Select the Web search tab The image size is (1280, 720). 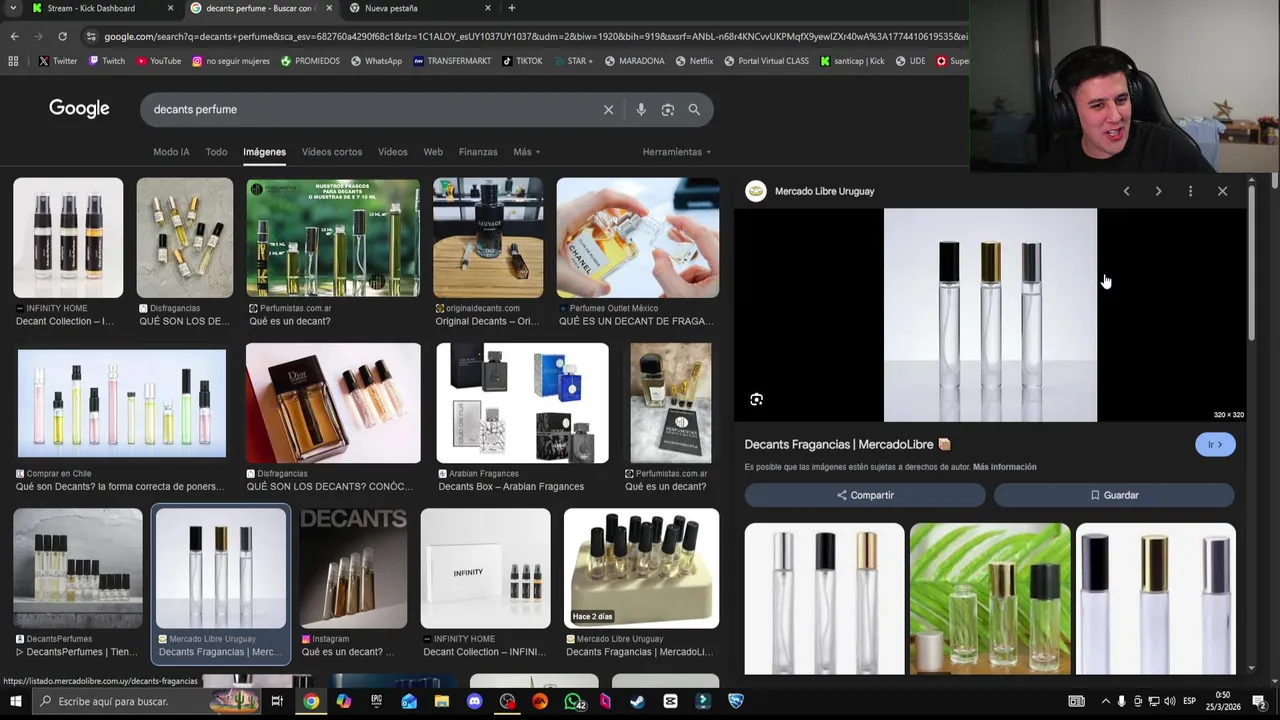433,152
